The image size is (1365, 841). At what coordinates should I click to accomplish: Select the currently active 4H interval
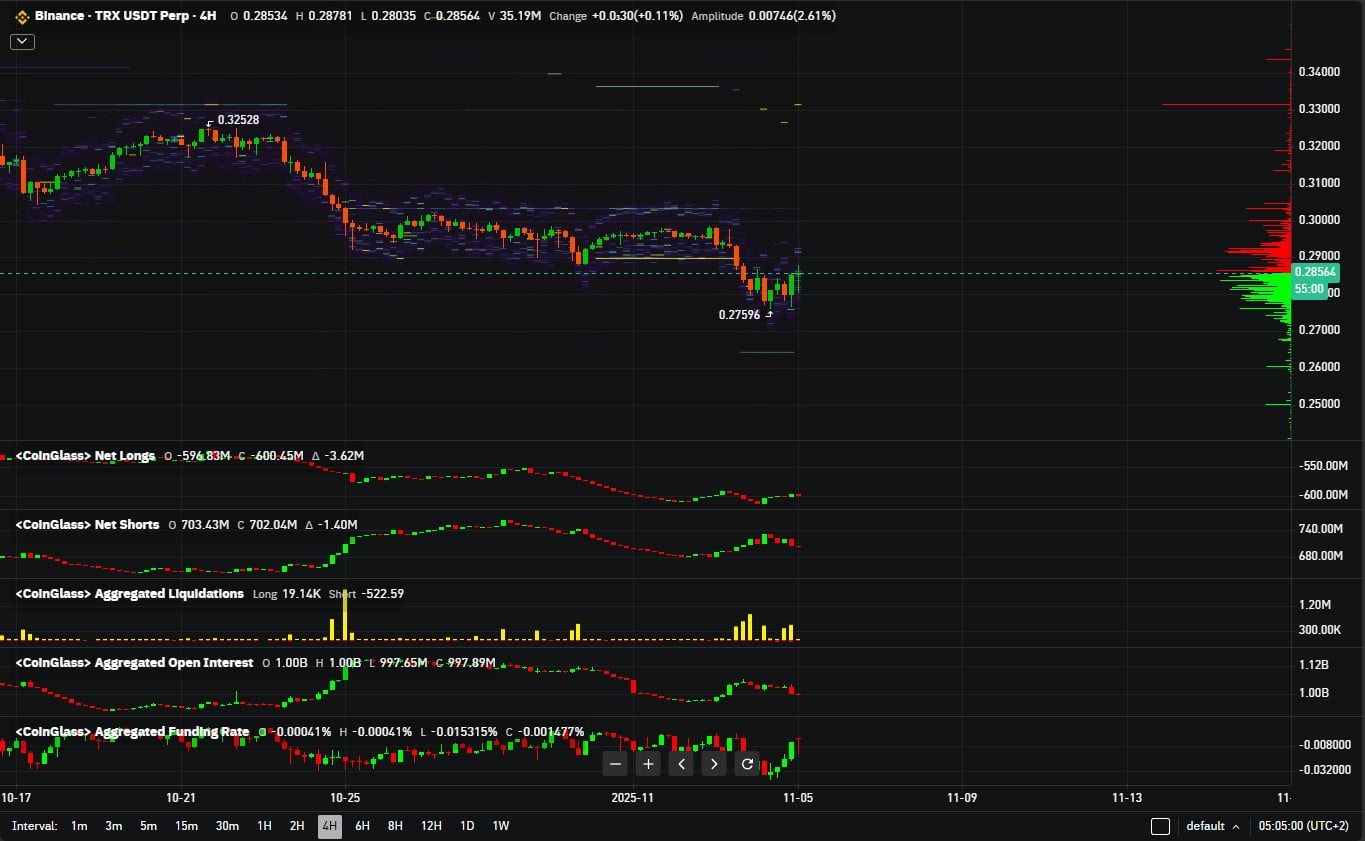click(329, 826)
